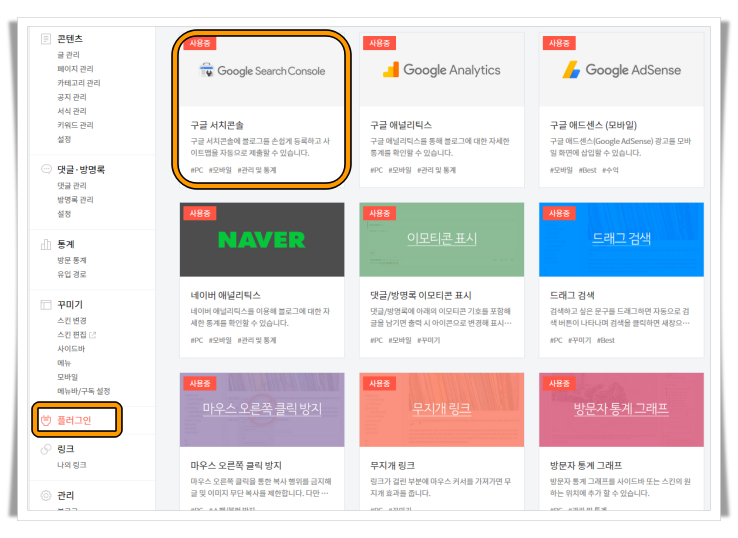Click the 댓글·방명록 speech bubble icon
738x538 pixels.
pyautogui.click(x=46, y=169)
